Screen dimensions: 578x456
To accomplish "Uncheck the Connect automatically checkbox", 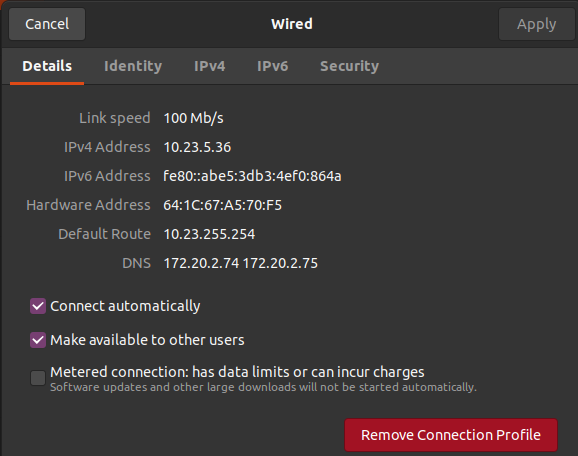I will tap(38, 306).
